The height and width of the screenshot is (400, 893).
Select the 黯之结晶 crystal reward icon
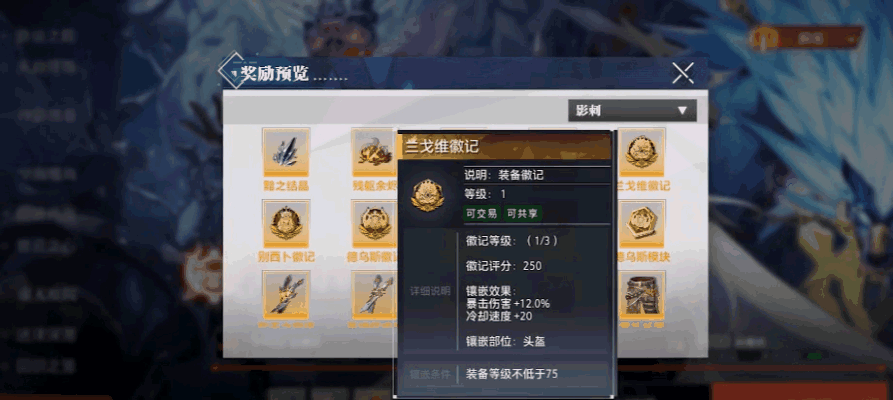point(286,152)
